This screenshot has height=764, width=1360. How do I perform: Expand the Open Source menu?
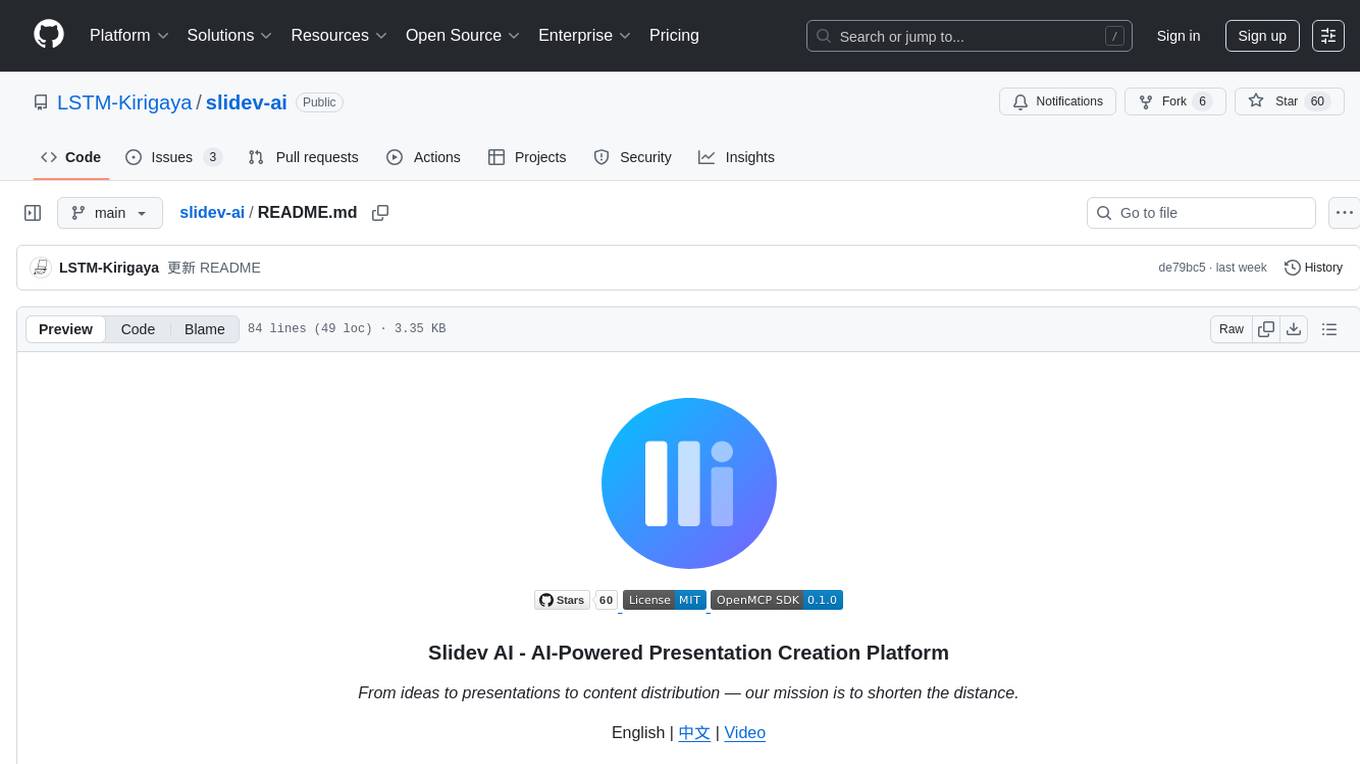point(463,35)
